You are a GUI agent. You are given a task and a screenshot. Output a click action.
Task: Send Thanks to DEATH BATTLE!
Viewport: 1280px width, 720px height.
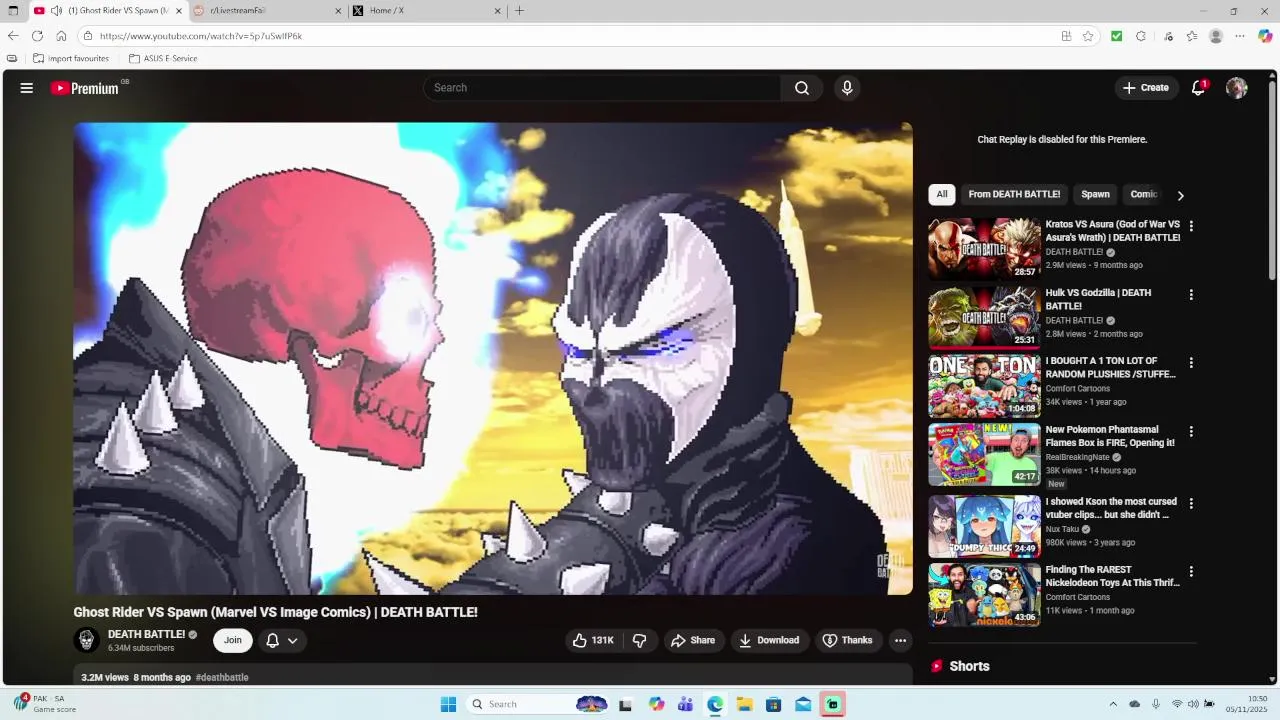tap(848, 640)
